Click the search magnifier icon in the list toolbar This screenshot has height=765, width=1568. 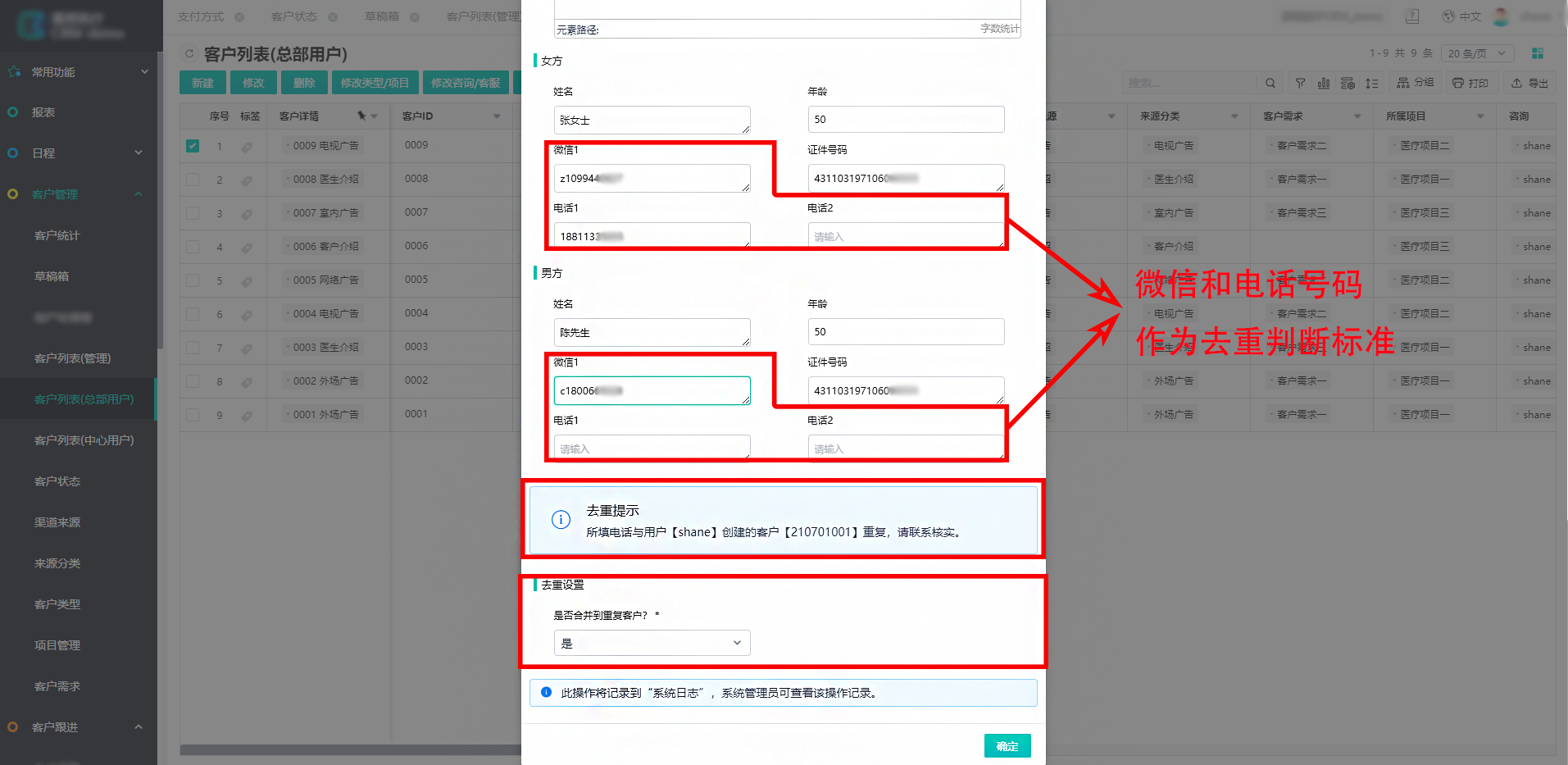click(x=1270, y=83)
